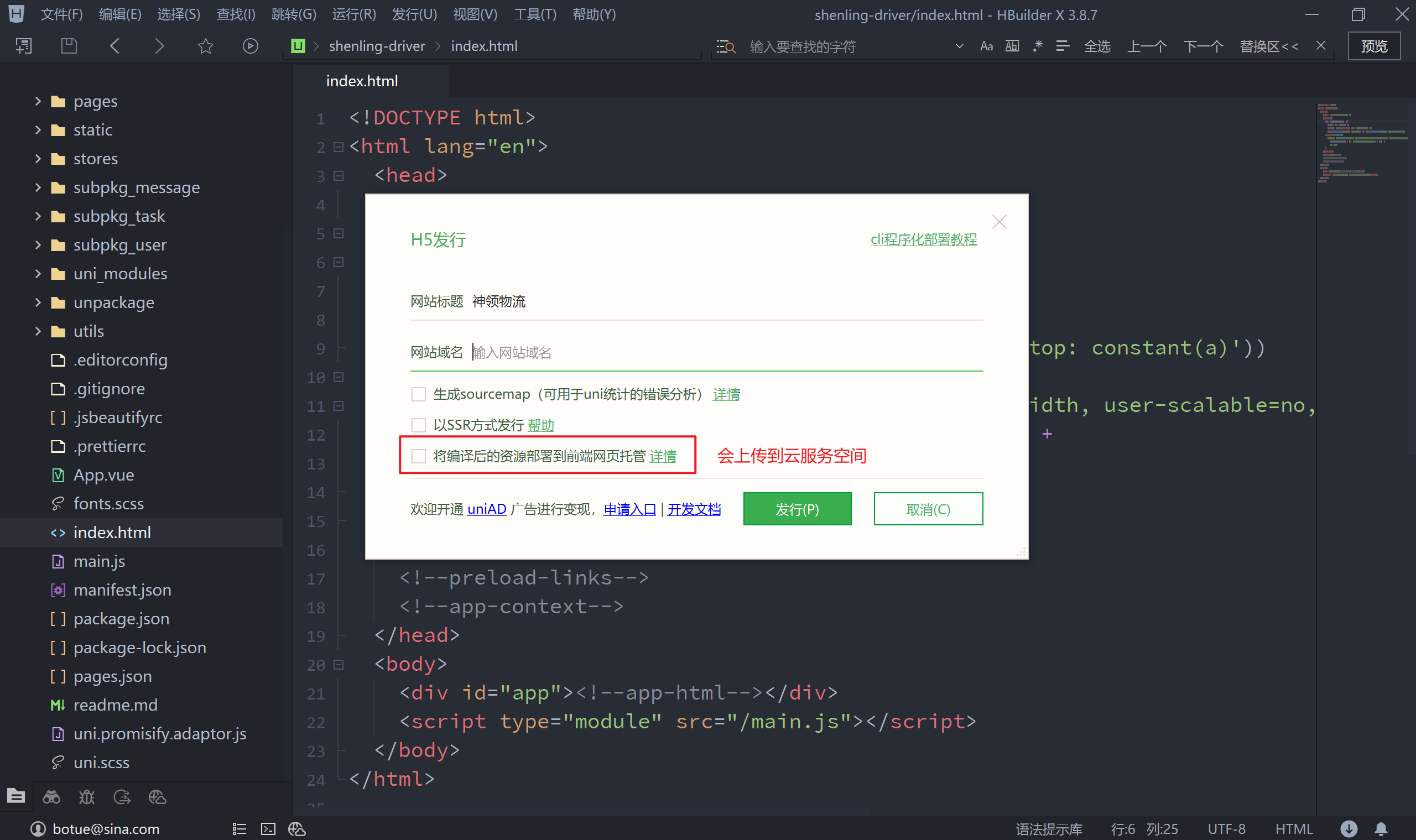Click the 网站域名 input field

point(725,353)
